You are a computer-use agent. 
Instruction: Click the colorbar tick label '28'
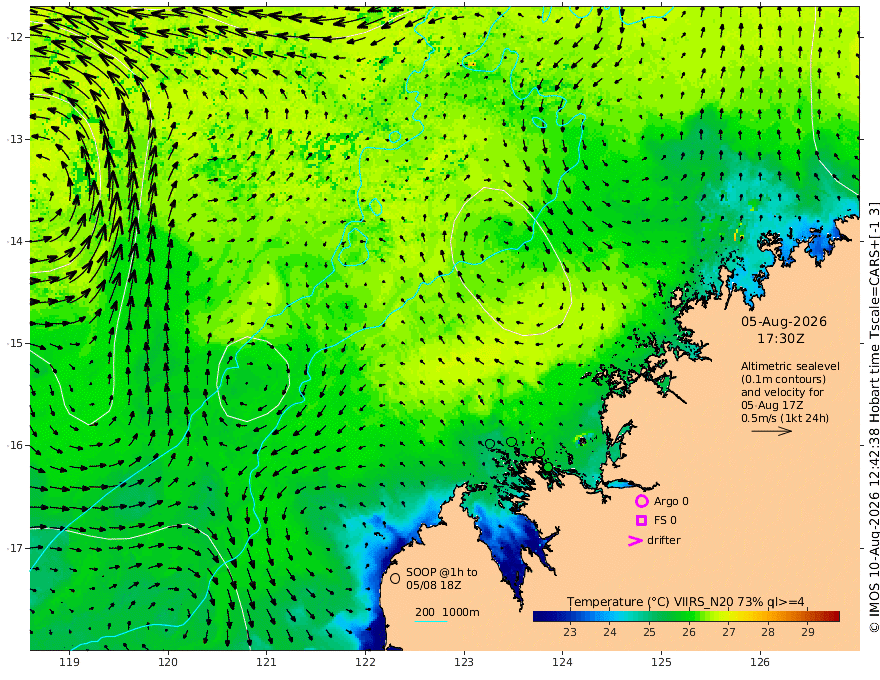768,632
